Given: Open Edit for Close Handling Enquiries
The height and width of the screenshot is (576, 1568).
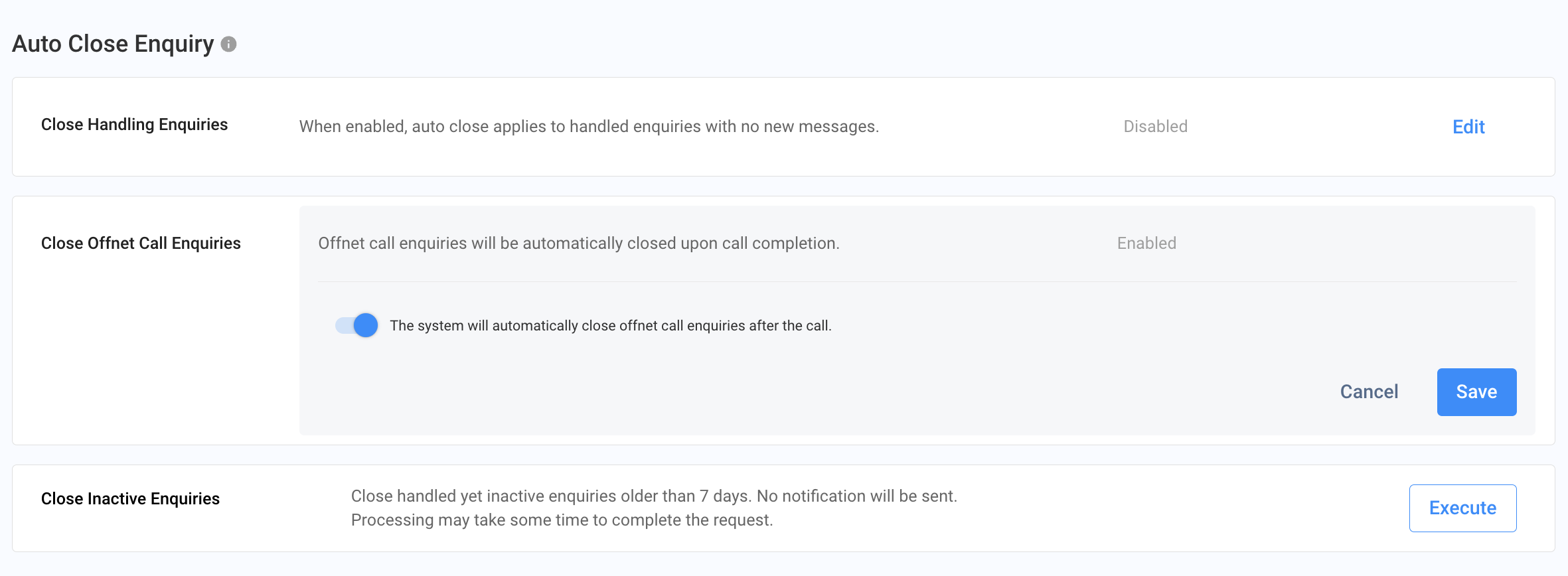Looking at the screenshot, I should tap(1468, 127).
